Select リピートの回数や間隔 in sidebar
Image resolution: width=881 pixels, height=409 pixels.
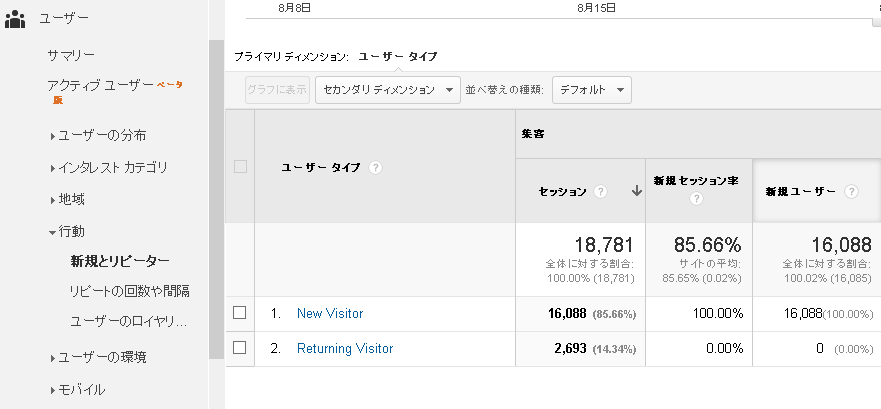pyautogui.click(x=130, y=291)
